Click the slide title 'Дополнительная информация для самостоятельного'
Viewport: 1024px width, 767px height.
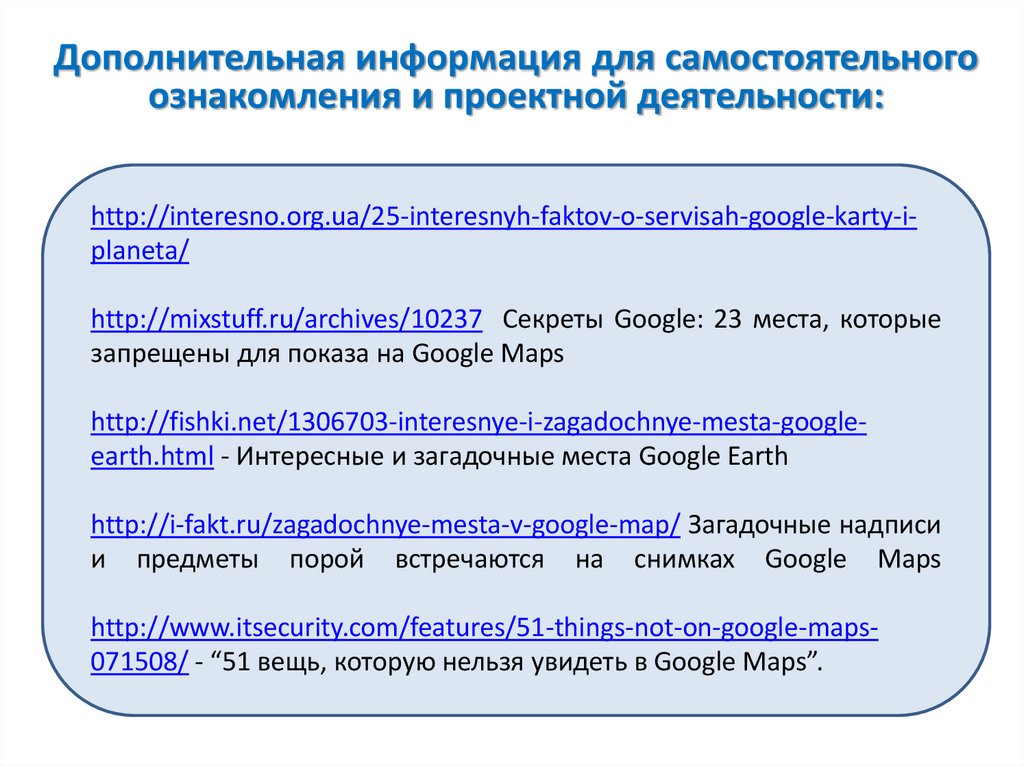pyautogui.click(x=516, y=58)
